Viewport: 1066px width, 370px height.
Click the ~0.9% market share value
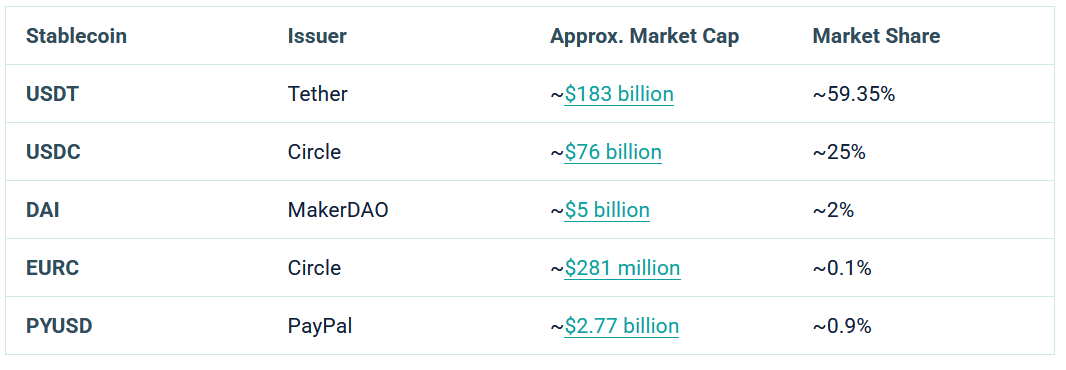click(841, 326)
